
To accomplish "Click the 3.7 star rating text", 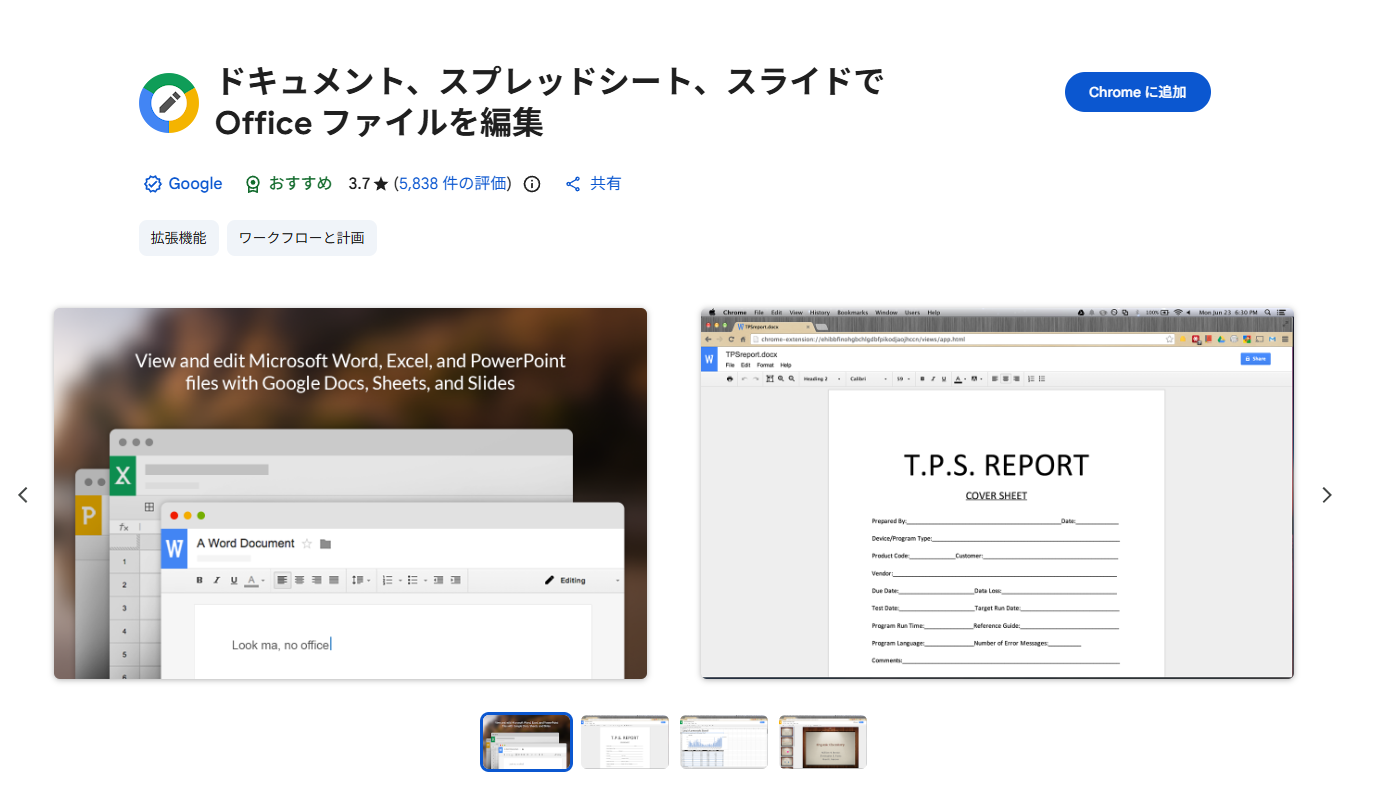I will [x=368, y=184].
